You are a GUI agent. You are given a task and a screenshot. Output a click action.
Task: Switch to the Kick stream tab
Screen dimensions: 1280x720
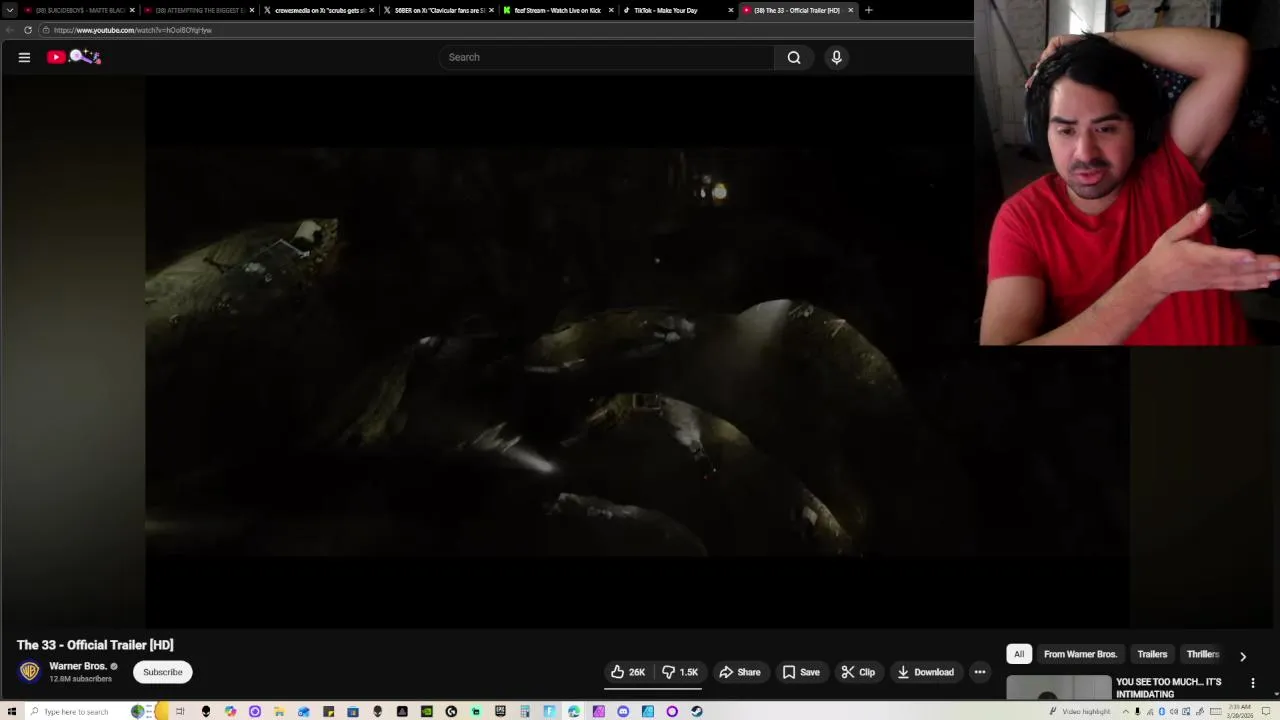557,10
